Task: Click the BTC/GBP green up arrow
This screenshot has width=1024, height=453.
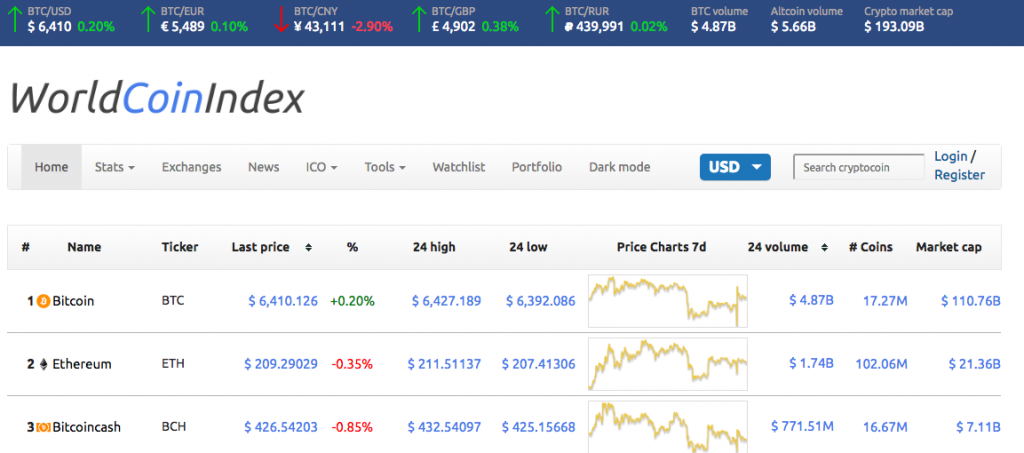Action: (421, 18)
